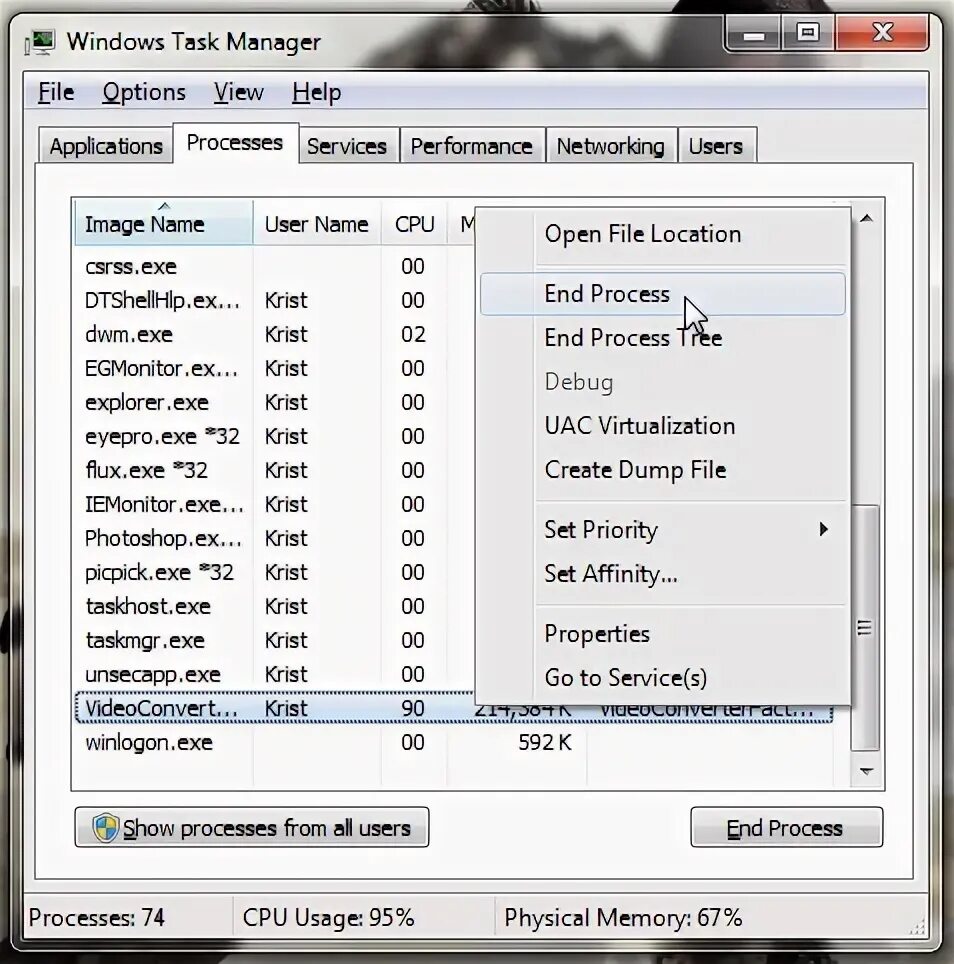The image size is (954, 964).
Task: Select the unsecapp.exe process
Action: point(274,674)
